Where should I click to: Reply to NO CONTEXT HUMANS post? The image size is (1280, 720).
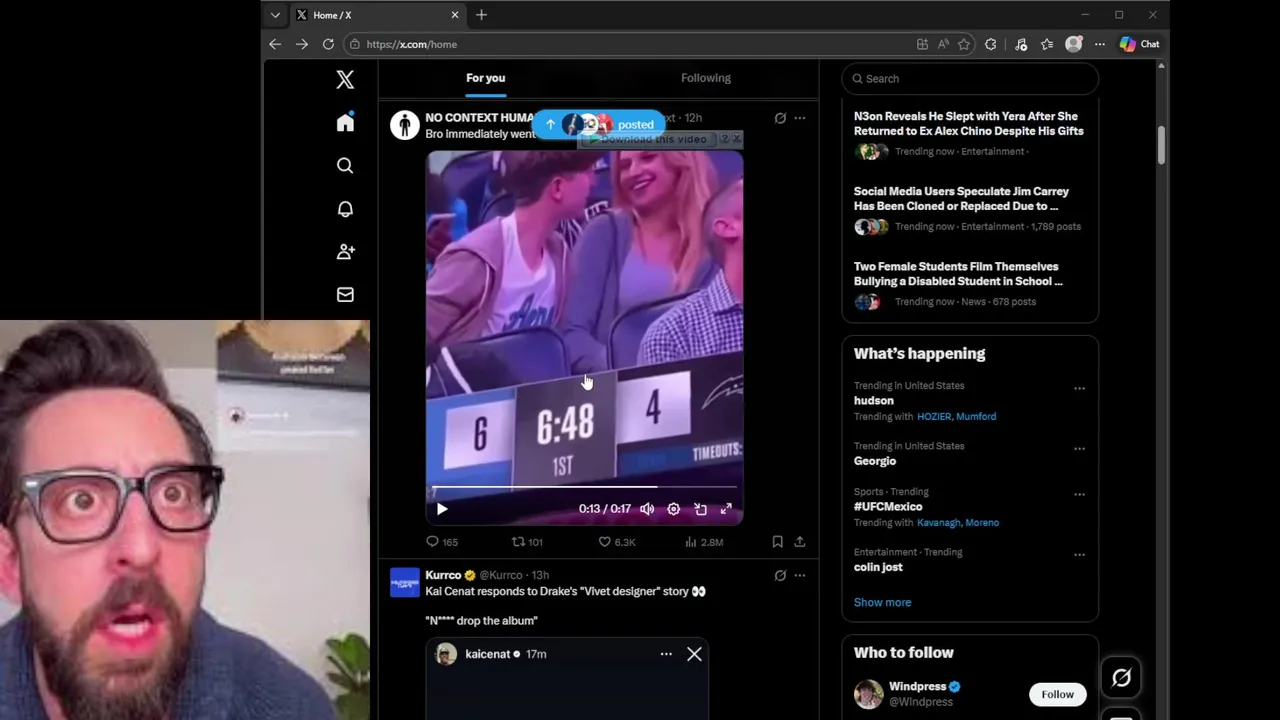coord(442,542)
